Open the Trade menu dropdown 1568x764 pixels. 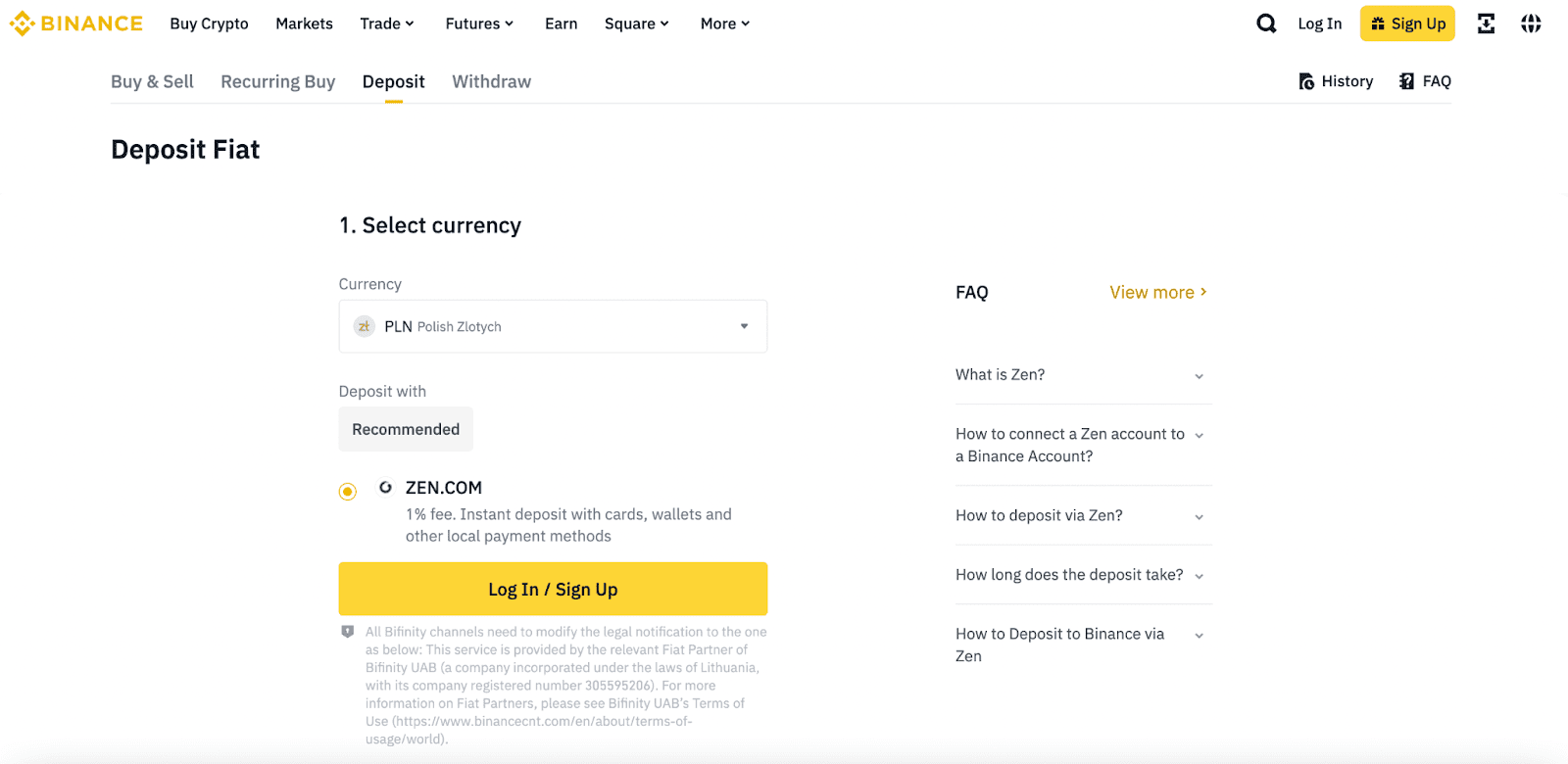tap(387, 24)
